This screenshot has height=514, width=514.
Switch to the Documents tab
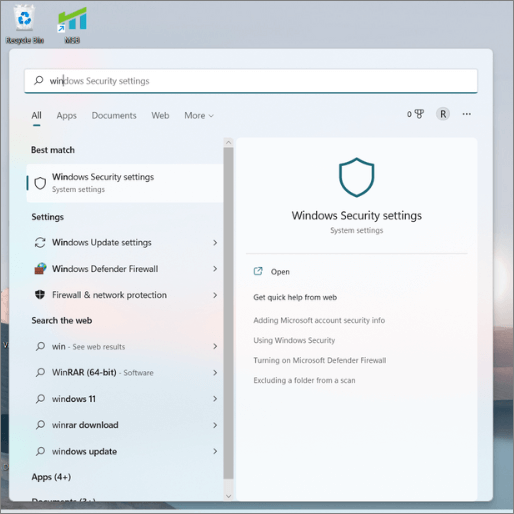click(x=114, y=115)
